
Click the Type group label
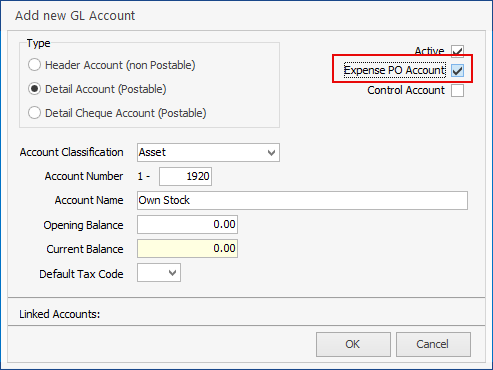(39, 43)
